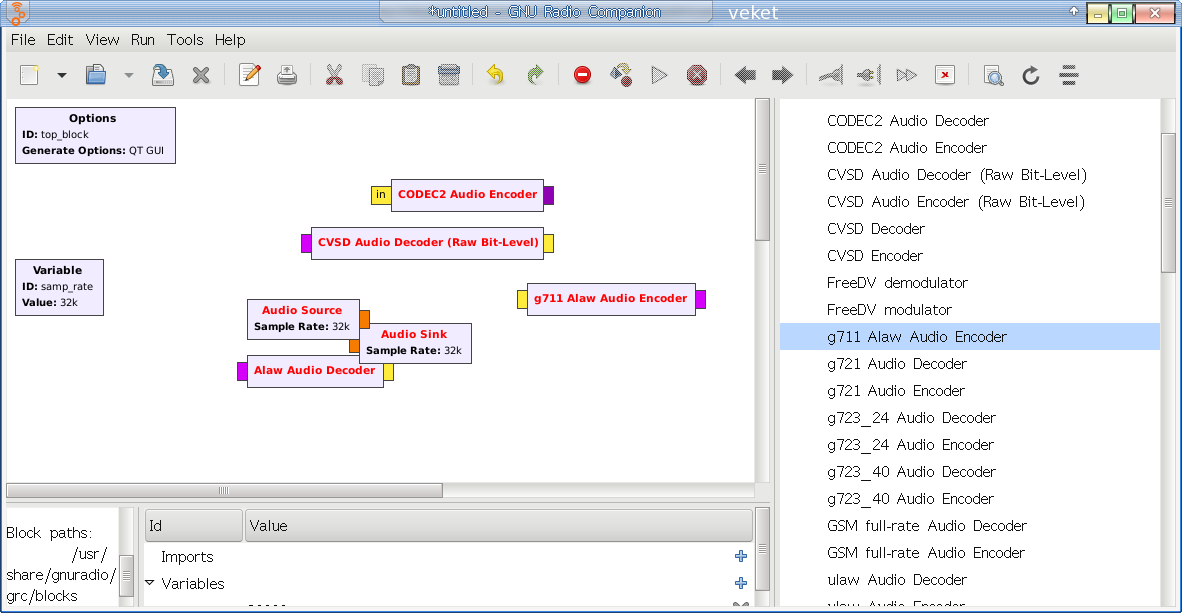The height and width of the screenshot is (613, 1182).
Task: Generate the flow graph
Action: [621, 75]
